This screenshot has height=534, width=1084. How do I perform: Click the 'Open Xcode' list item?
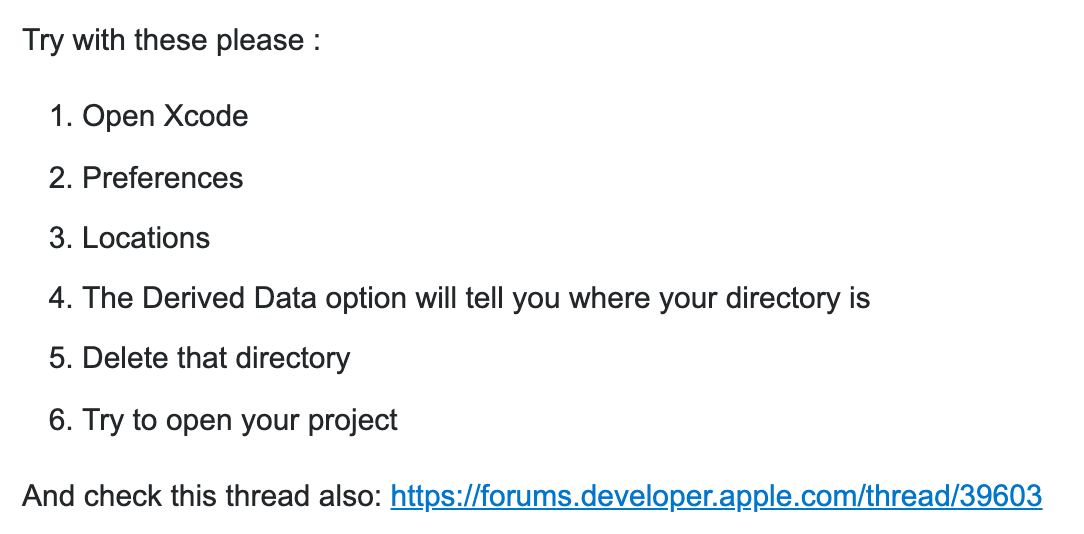point(165,116)
